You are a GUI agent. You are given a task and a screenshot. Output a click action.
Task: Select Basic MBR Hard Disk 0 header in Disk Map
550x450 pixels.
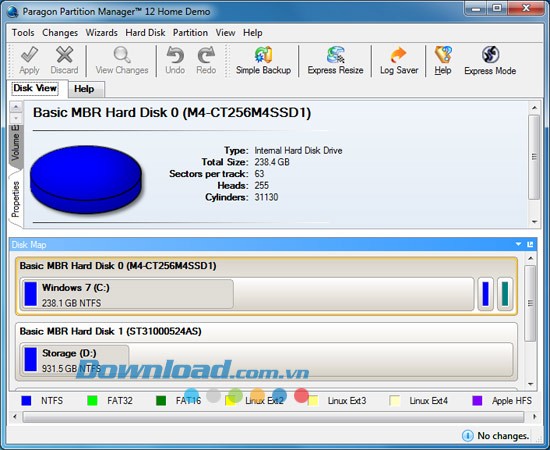118,266
